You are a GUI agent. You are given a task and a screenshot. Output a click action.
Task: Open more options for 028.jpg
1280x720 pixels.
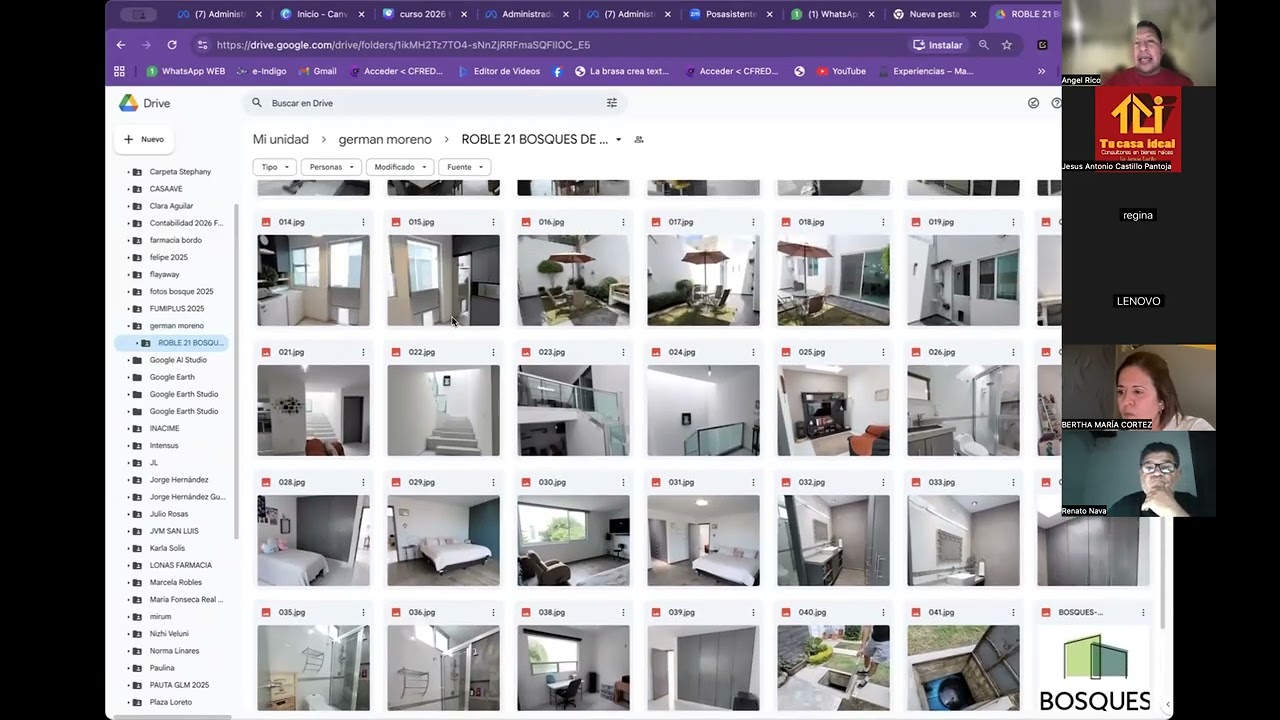(x=363, y=482)
